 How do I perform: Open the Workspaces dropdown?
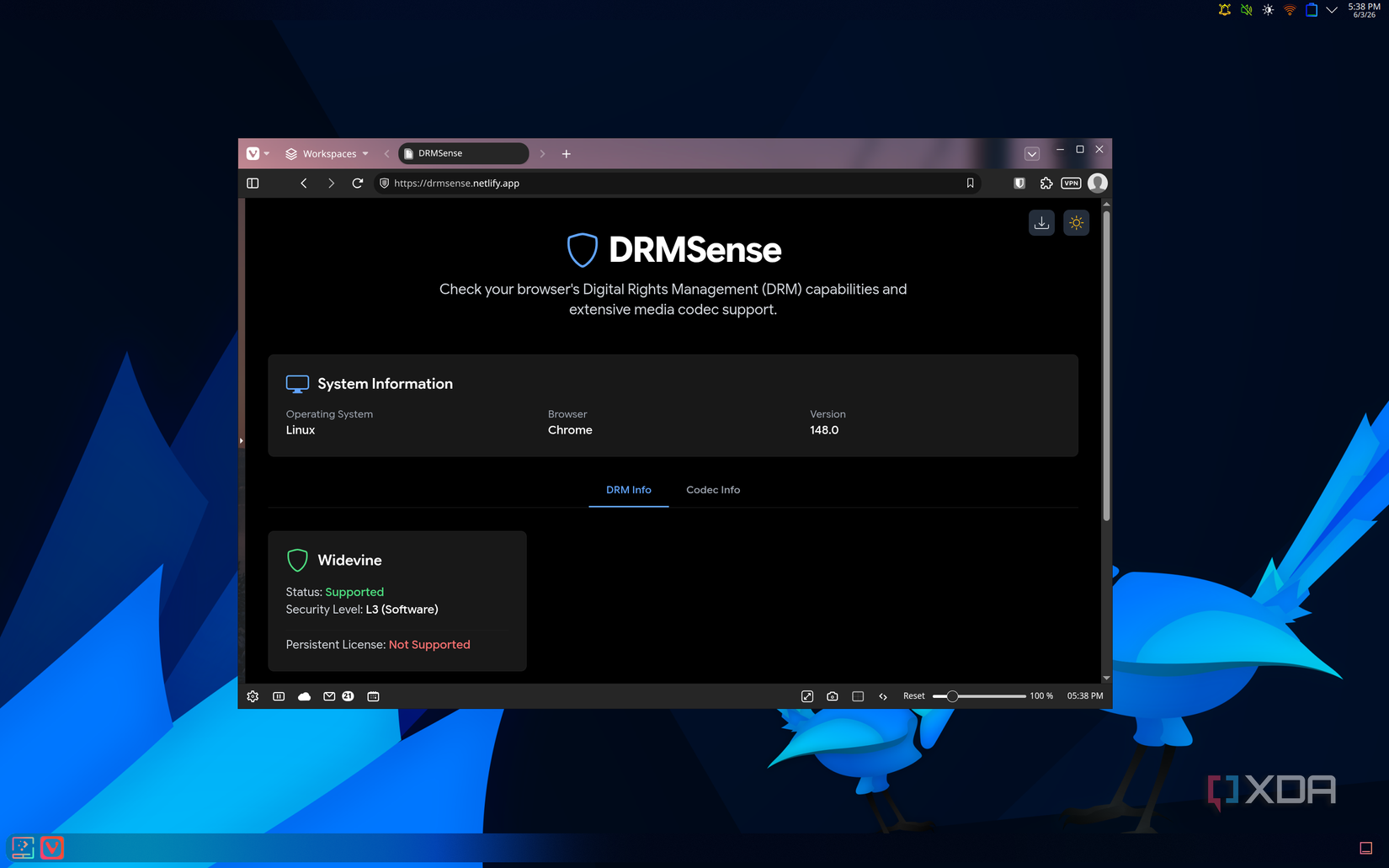click(x=327, y=153)
